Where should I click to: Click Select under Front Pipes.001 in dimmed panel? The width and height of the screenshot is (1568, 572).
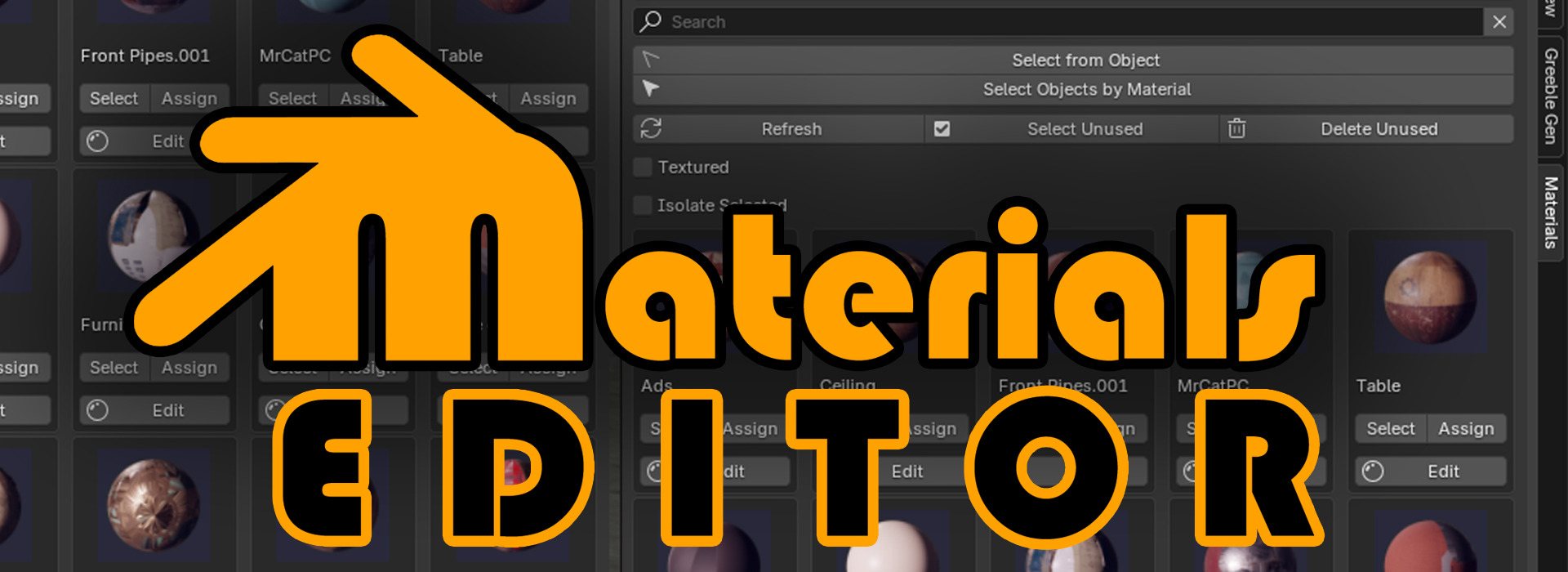114,99
